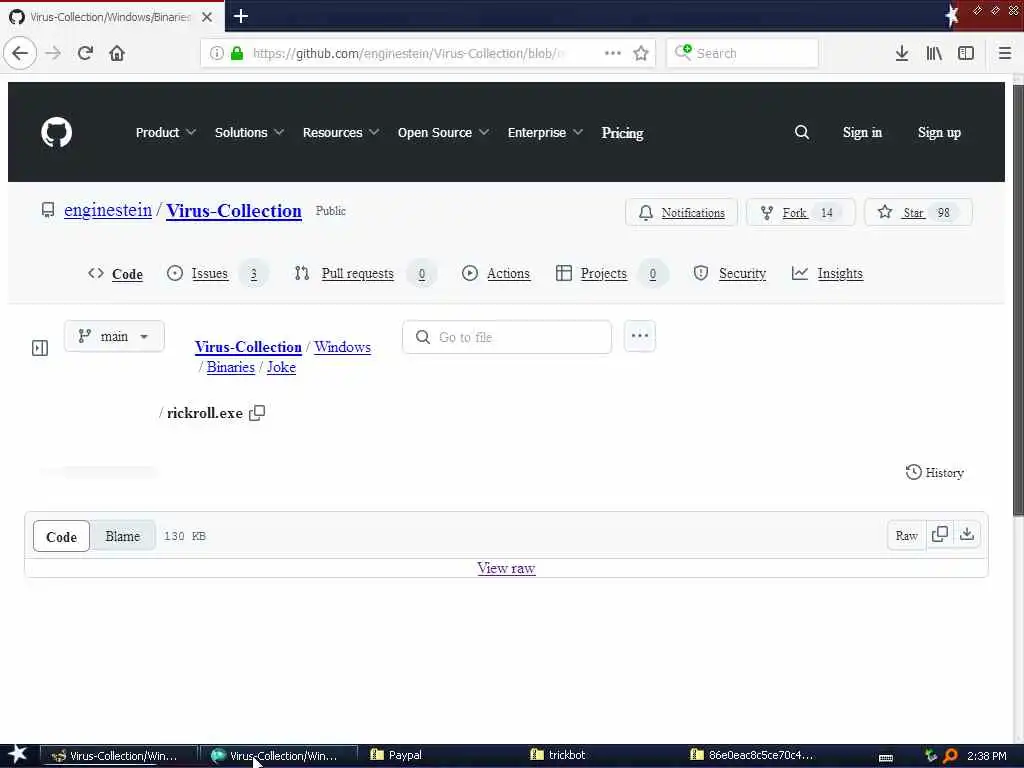Expand the Open Source menu
Image resolution: width=1024 pixels, height=768 pixels.
click(443, 133)
